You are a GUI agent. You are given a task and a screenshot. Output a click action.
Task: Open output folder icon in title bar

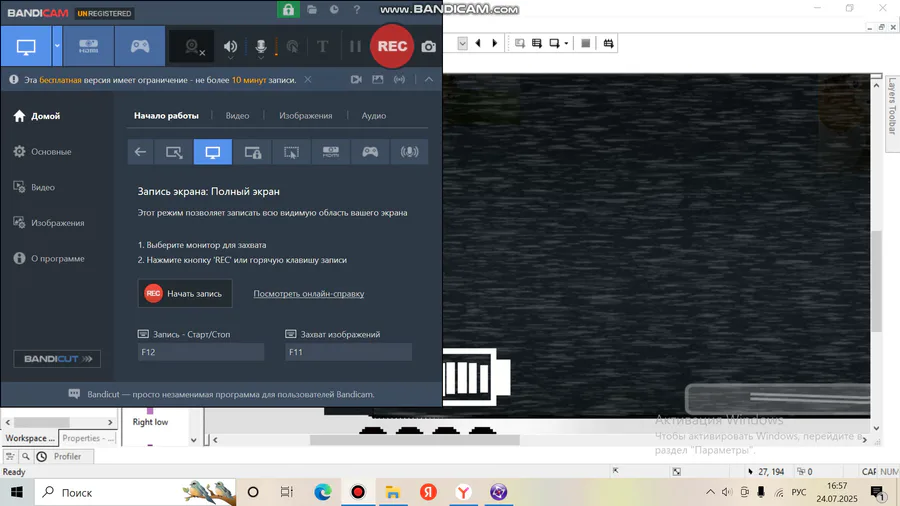click(312, 10)
